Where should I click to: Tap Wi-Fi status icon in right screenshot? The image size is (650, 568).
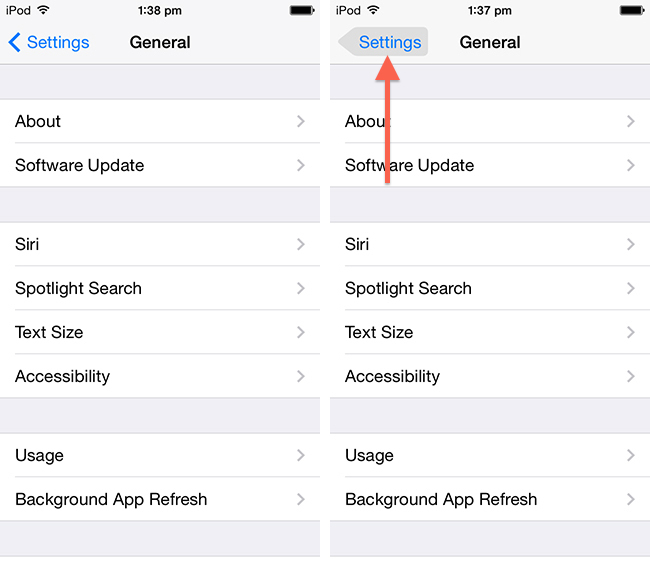[373, 10]
